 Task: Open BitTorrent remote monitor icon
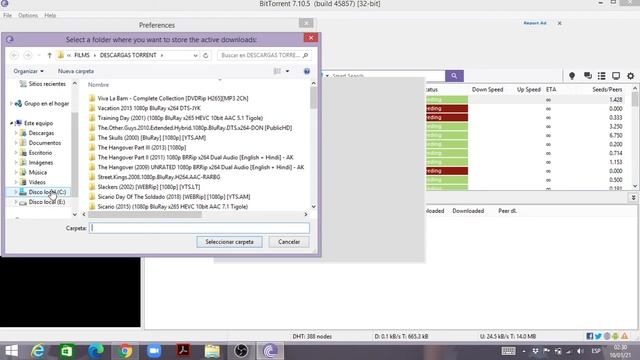click(616, 76)
